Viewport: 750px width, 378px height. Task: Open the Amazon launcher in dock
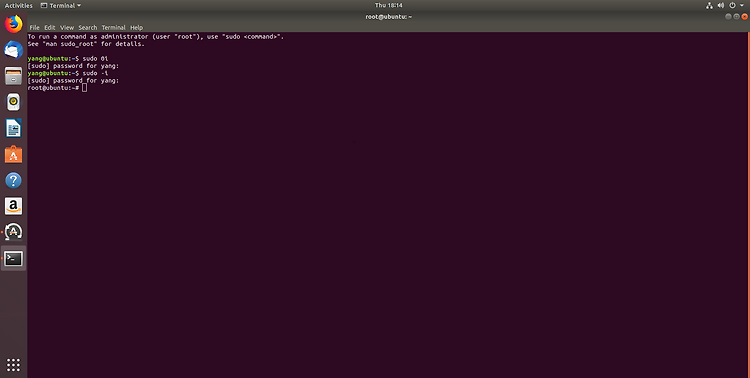(13, 206)
